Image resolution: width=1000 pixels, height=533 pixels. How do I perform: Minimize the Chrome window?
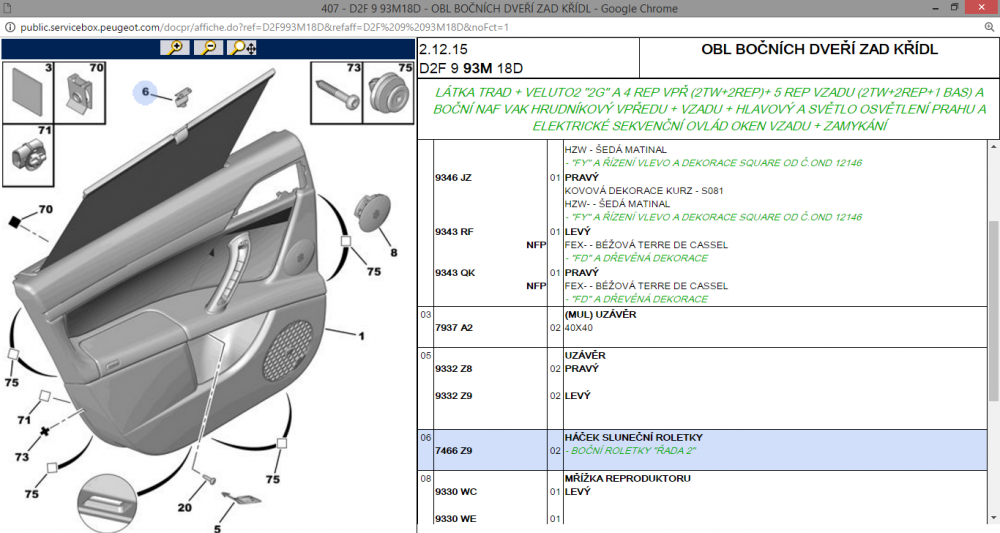pyautogui.click(x=936, y=8)
